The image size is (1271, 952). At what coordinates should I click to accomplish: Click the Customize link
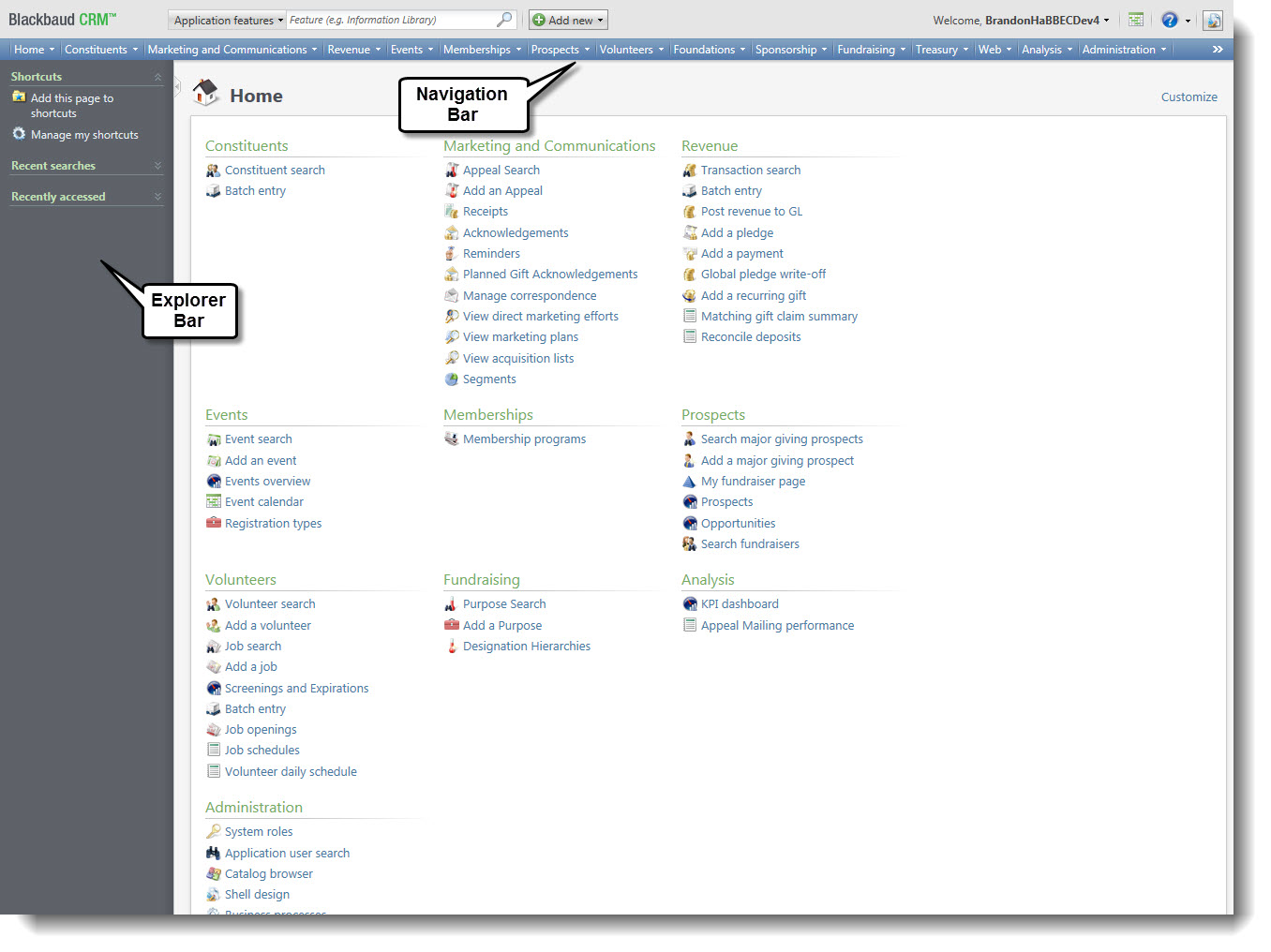coord(1189,97)
